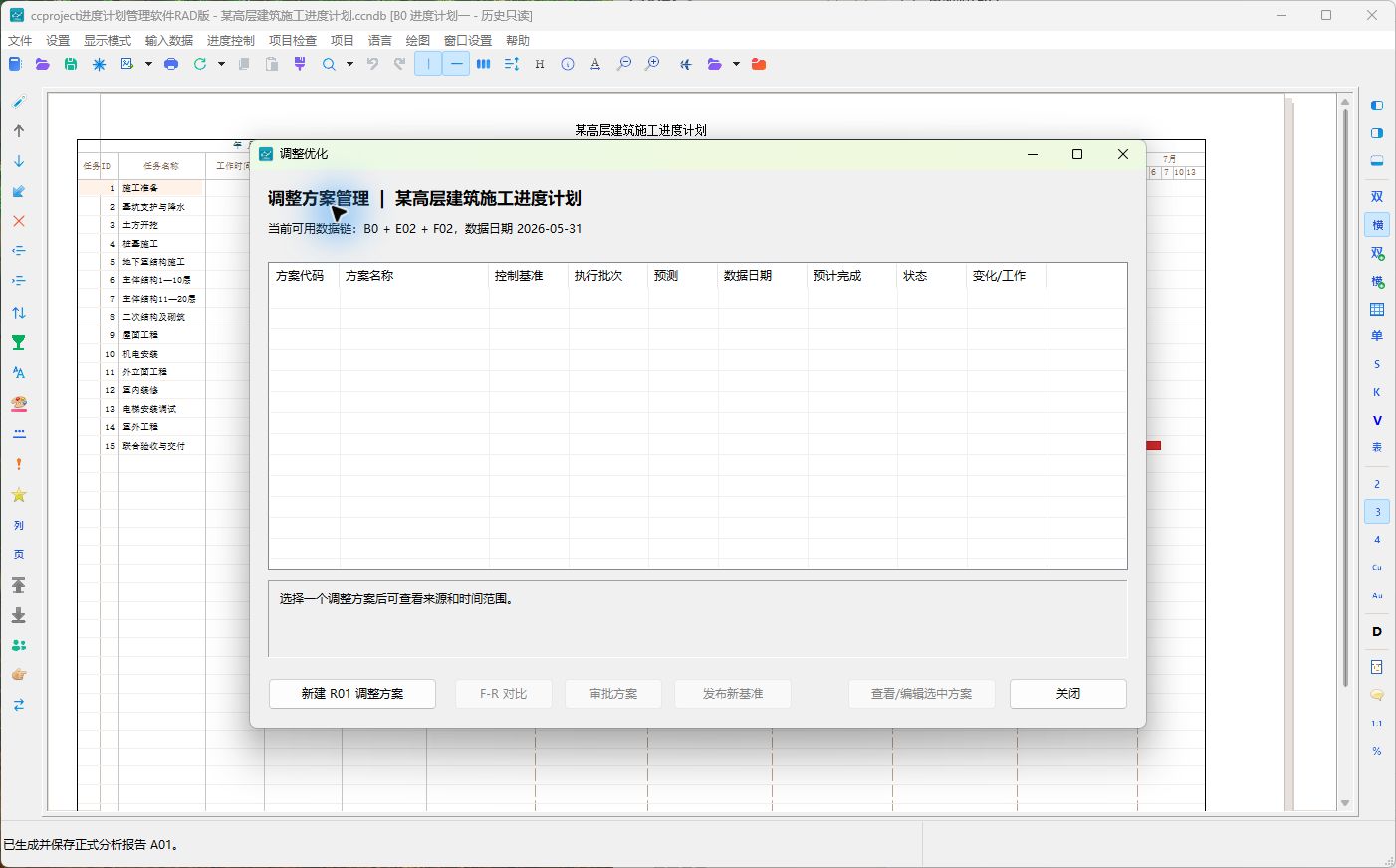Open dropdown next to second purple folder

pyautogui.click(x=736, y=64)
